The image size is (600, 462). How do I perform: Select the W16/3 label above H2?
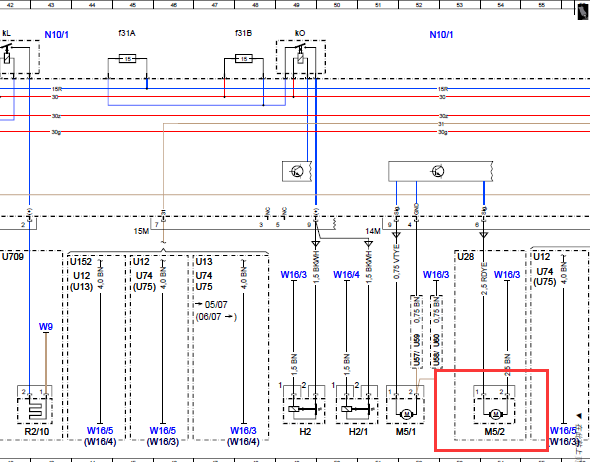(293, 275)
